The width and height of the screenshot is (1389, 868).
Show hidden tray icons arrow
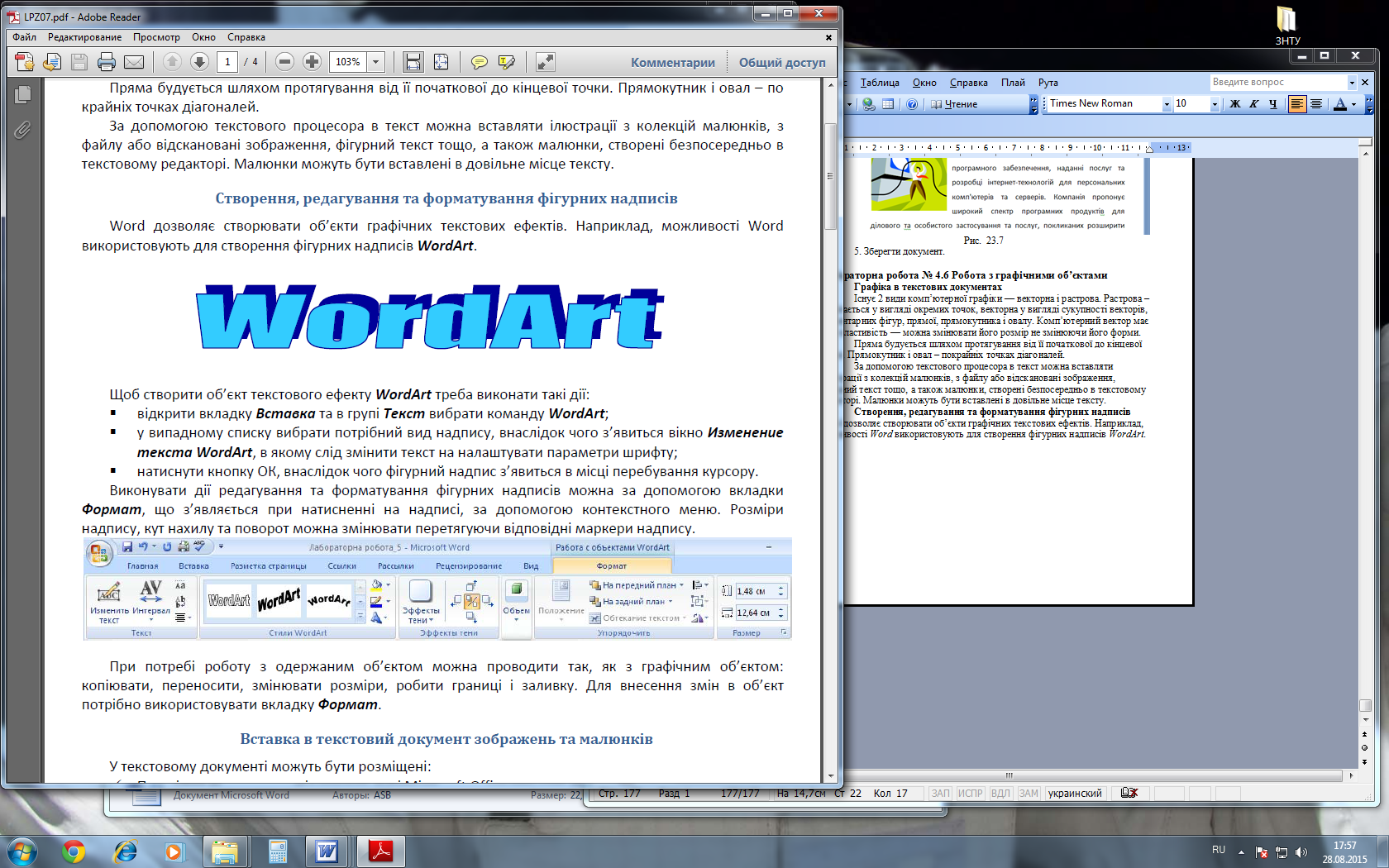click(x=1241, y=852)
